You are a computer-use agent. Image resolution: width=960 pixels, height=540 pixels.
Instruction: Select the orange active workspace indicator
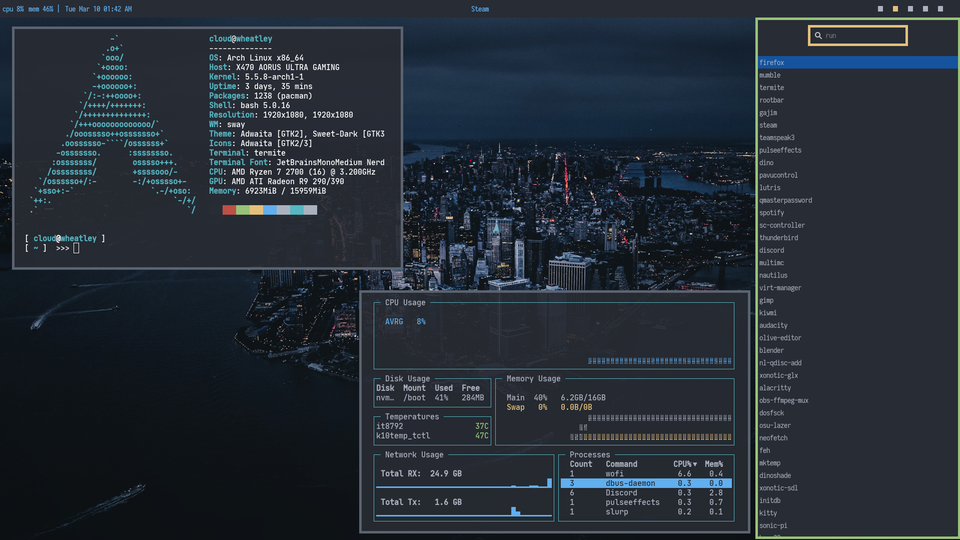[895, 9]
